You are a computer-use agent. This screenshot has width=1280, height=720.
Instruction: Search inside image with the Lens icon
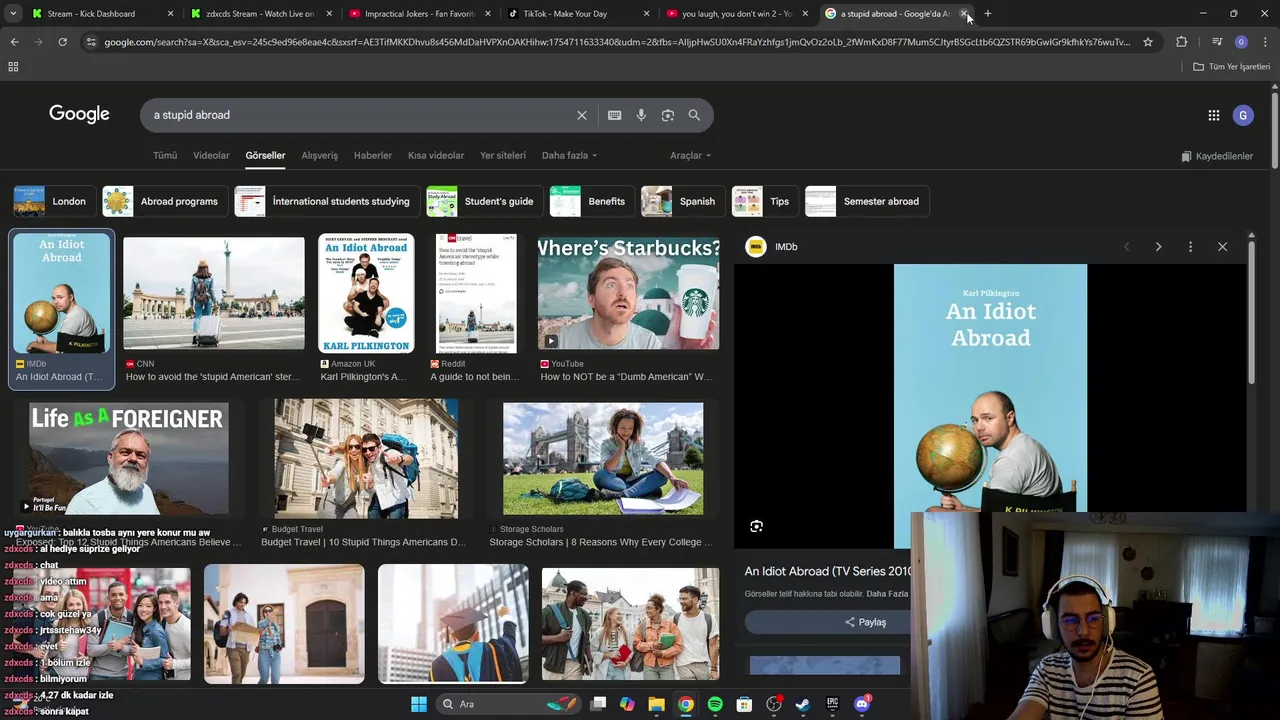pos(756,526)
